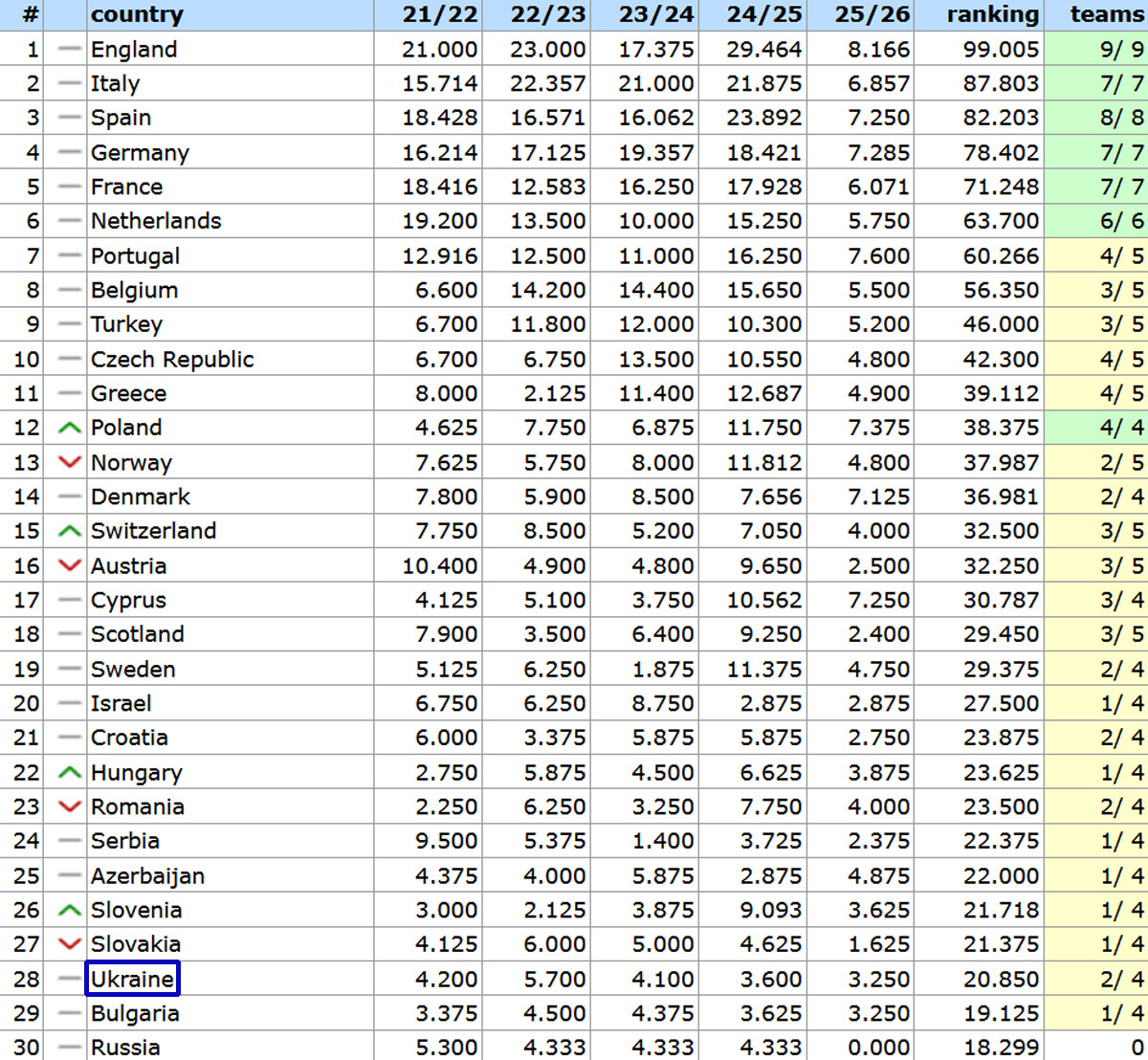This screenshot has width=1148, height=1060.
Task: Click Hungary's green up trend arrow
Action: [69, 772]
